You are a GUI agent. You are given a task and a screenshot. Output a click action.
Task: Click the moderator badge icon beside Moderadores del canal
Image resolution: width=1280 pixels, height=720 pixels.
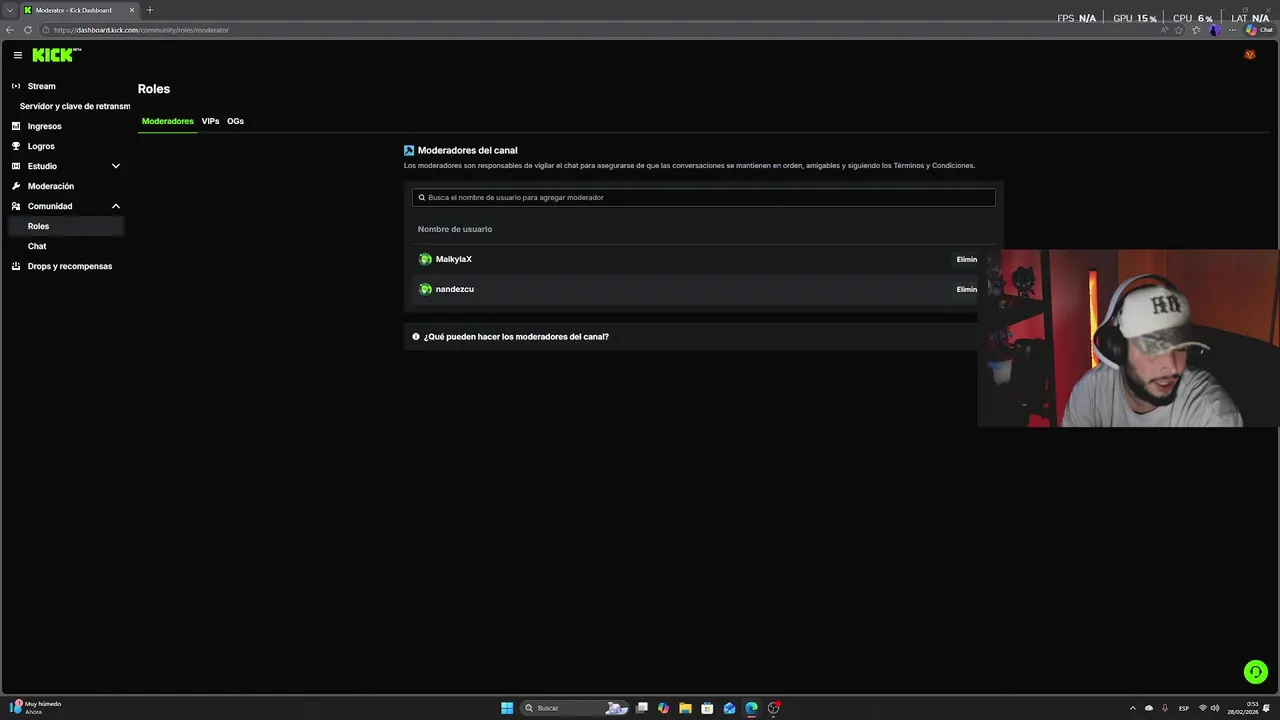coord(409,151)
